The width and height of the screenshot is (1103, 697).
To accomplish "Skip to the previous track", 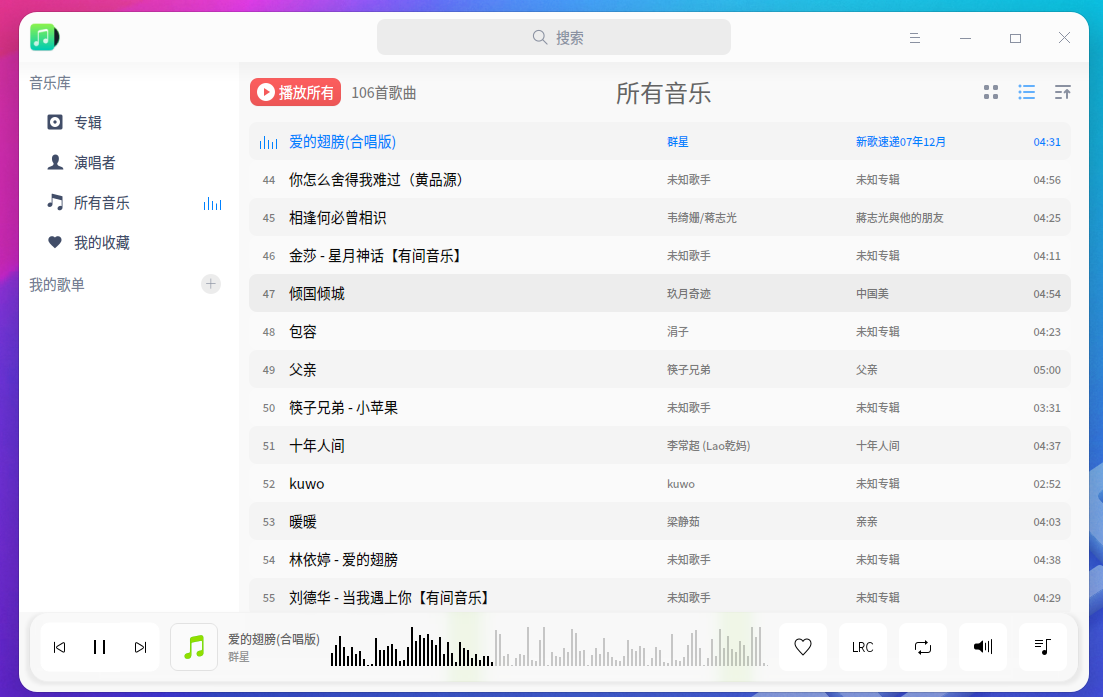I will tap(59, 647).
